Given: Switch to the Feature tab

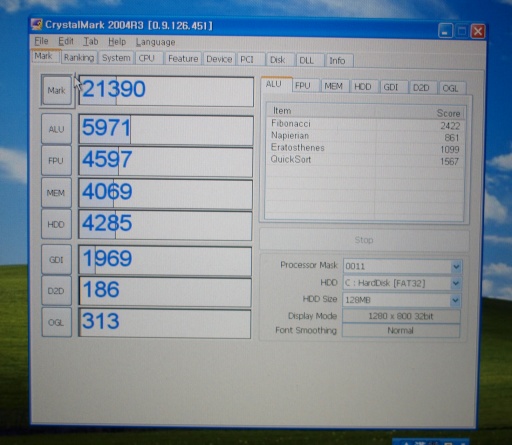Looking at the screenshot, I should [x=183, y=59].
